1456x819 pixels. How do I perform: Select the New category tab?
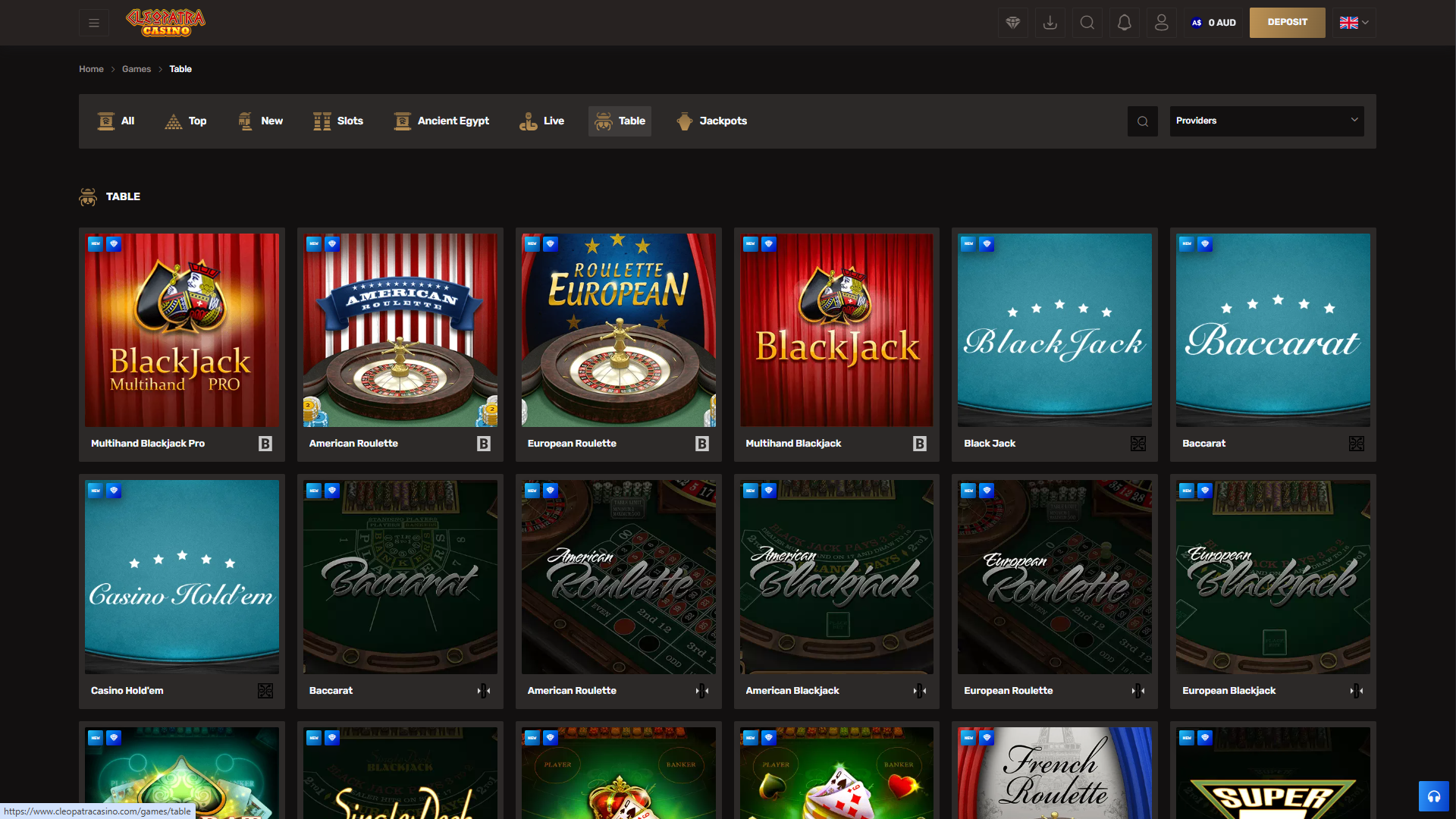[x=260, y=121]
